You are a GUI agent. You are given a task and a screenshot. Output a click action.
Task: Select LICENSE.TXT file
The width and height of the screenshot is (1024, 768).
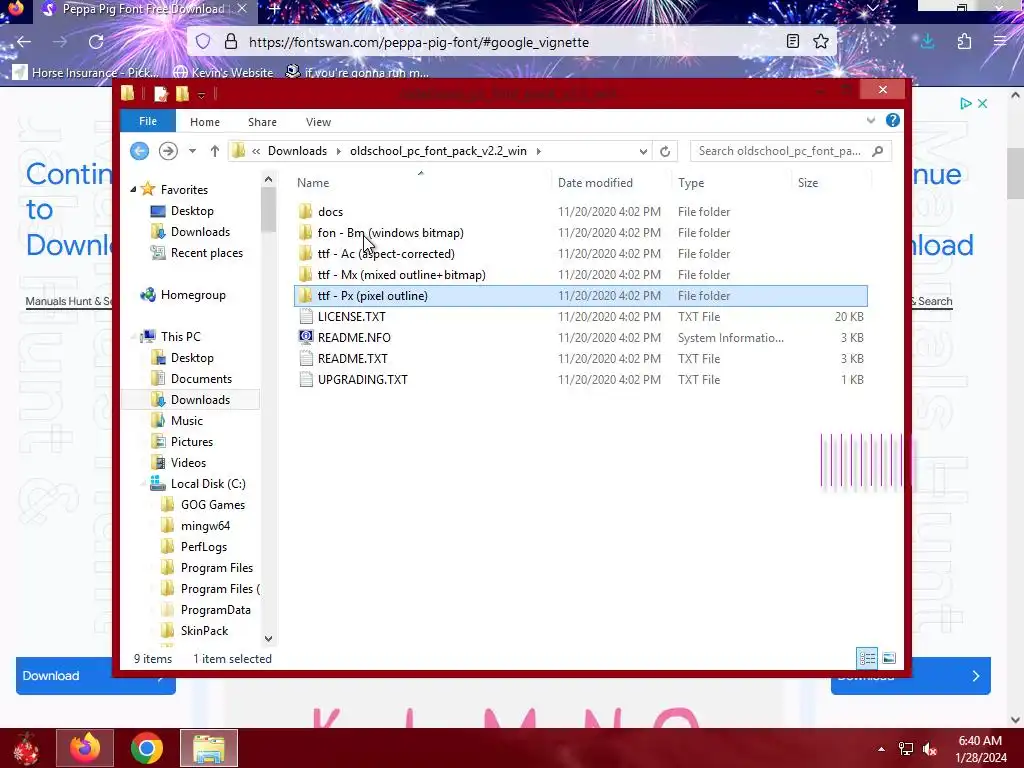pos(351,317)
